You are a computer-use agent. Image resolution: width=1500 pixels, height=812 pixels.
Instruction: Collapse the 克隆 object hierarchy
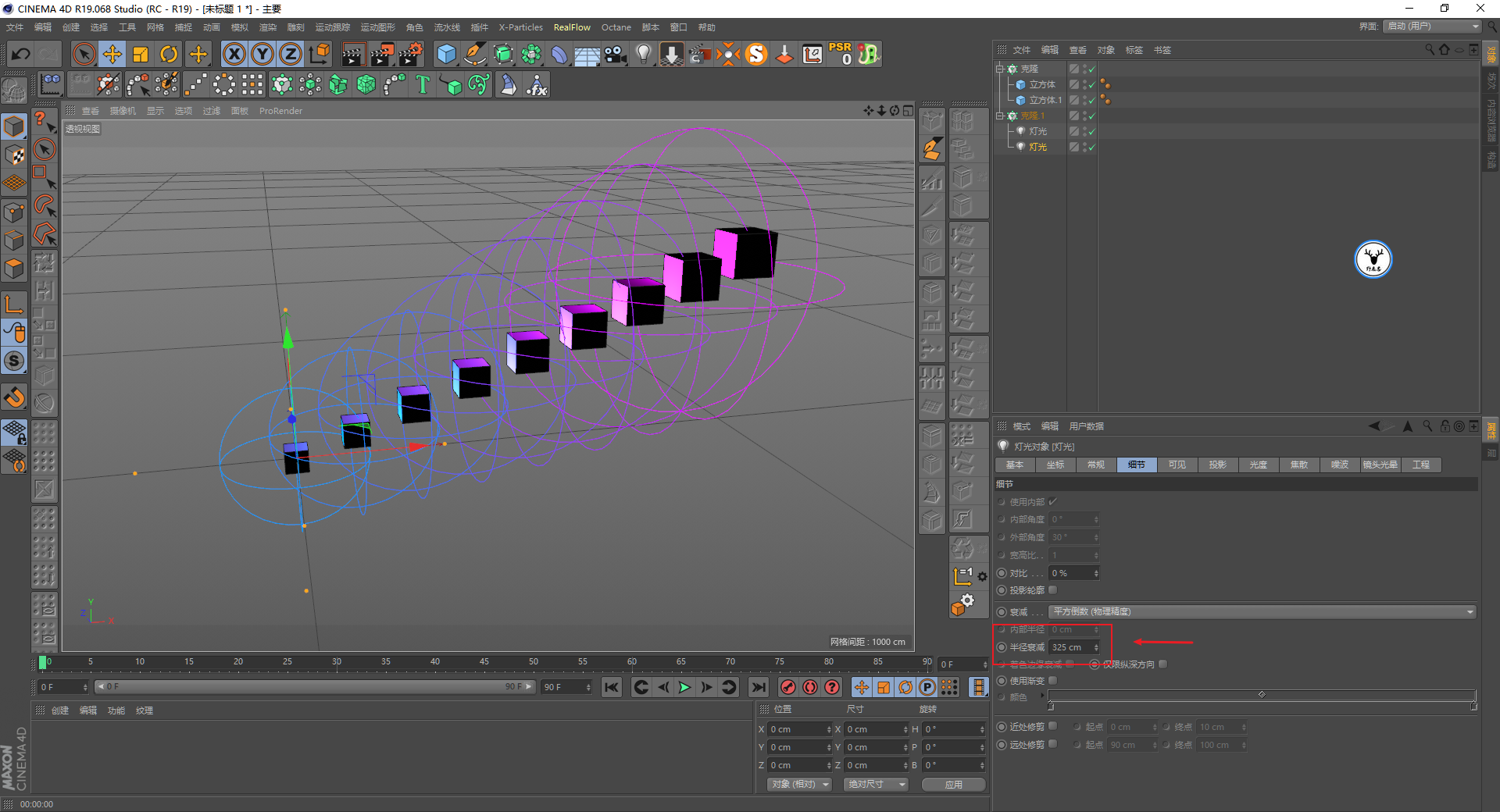click(999, 69)
